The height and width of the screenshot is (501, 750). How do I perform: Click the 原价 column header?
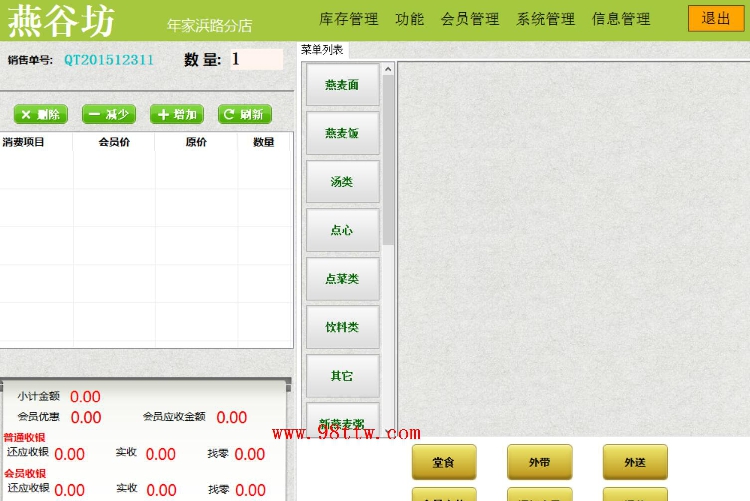tap(196, 142)
